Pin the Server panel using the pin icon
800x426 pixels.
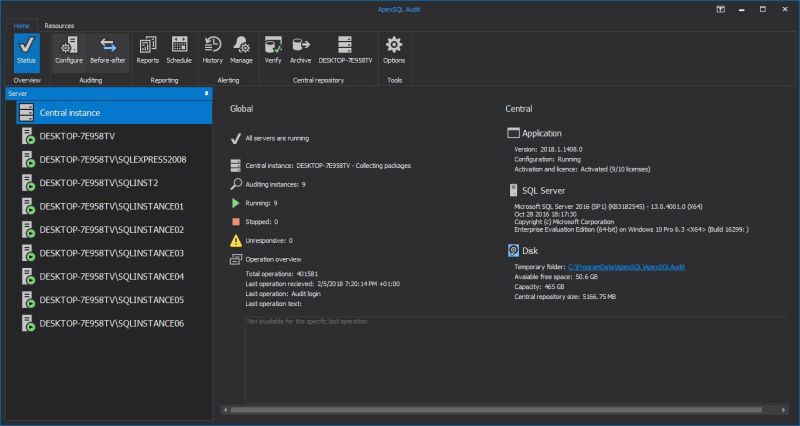click(x=206, y=94)
